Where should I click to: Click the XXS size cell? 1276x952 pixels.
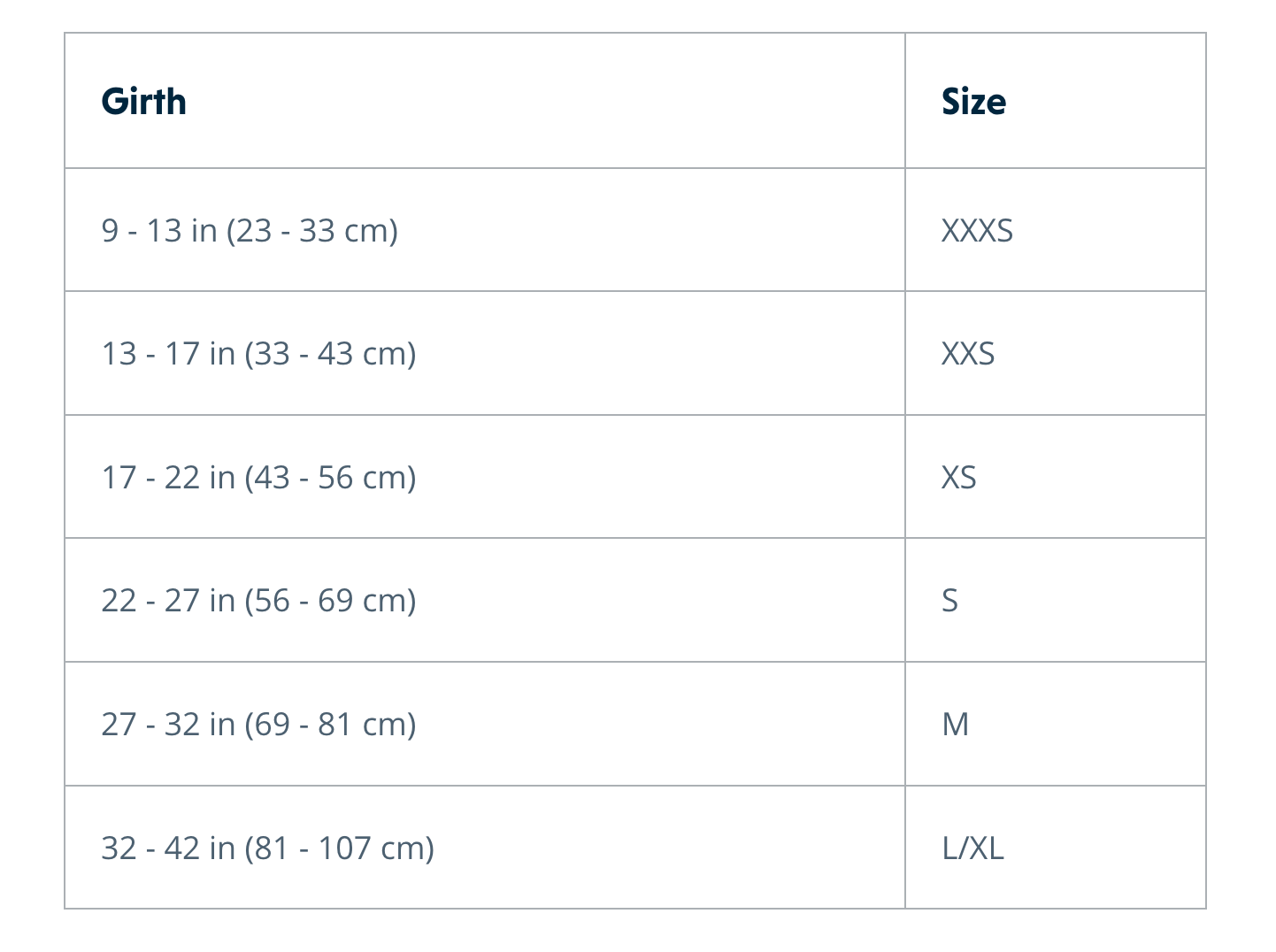click(x=968, y=354)
